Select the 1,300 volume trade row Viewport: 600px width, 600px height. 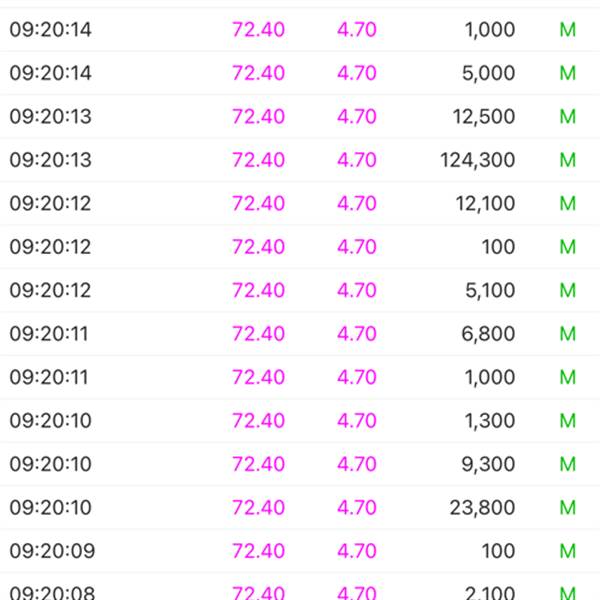(x=489, y=421)
